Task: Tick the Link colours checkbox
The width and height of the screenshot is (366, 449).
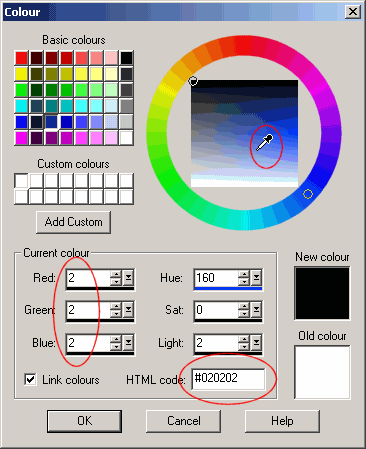Action: click(30, 379)
